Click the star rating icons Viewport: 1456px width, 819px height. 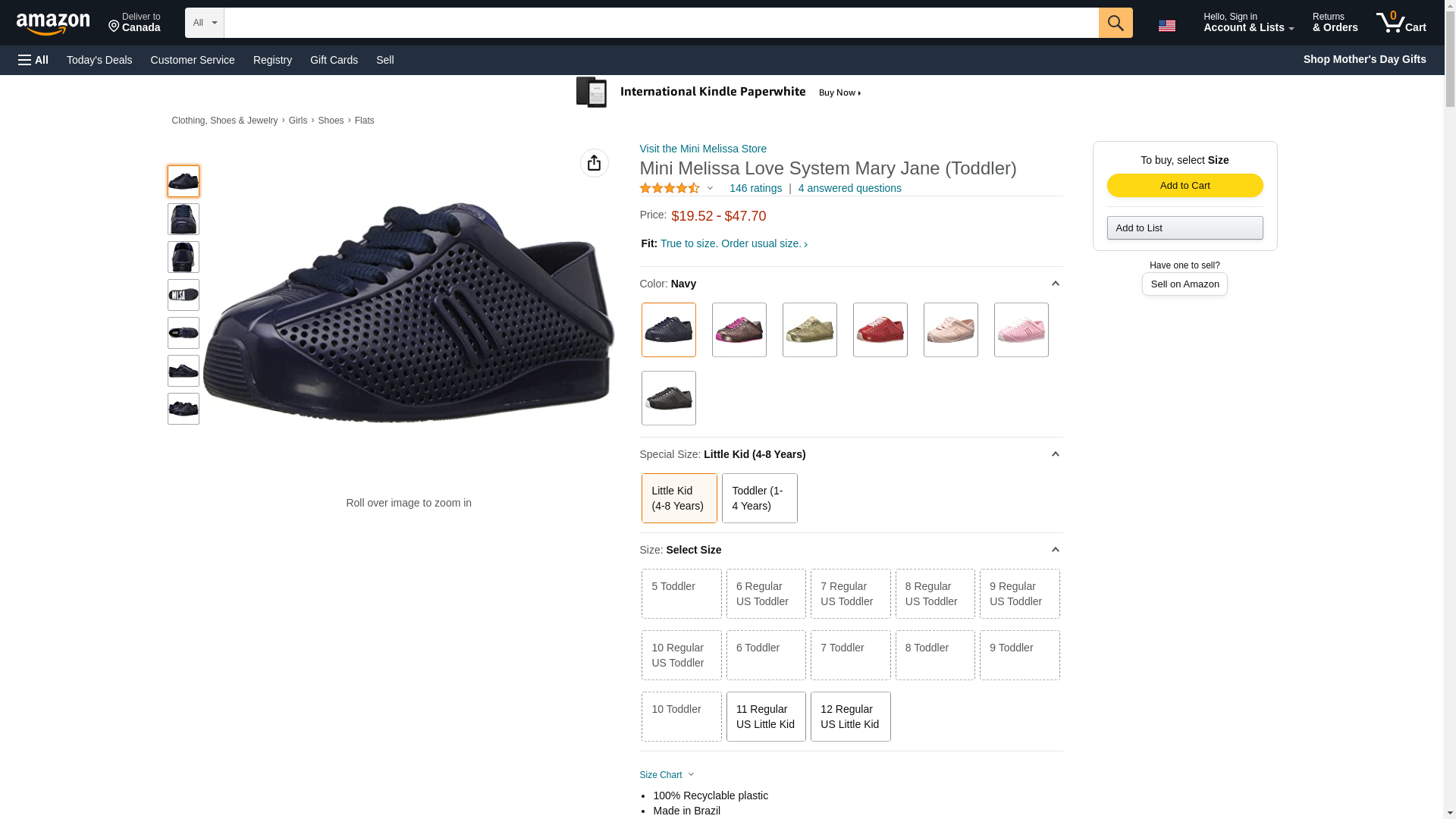coord(670,188)
